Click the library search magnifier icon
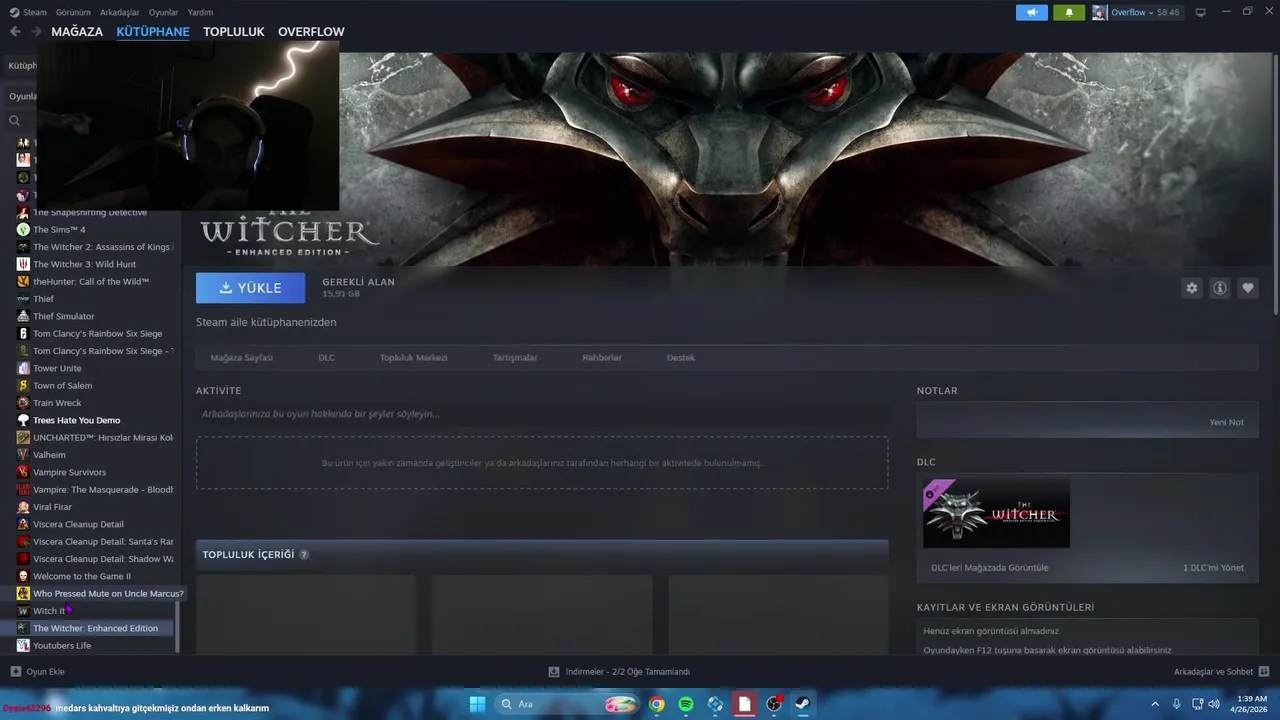This screenshot has width=1280, height=720. pyautogui.click(x=15, y=121)
